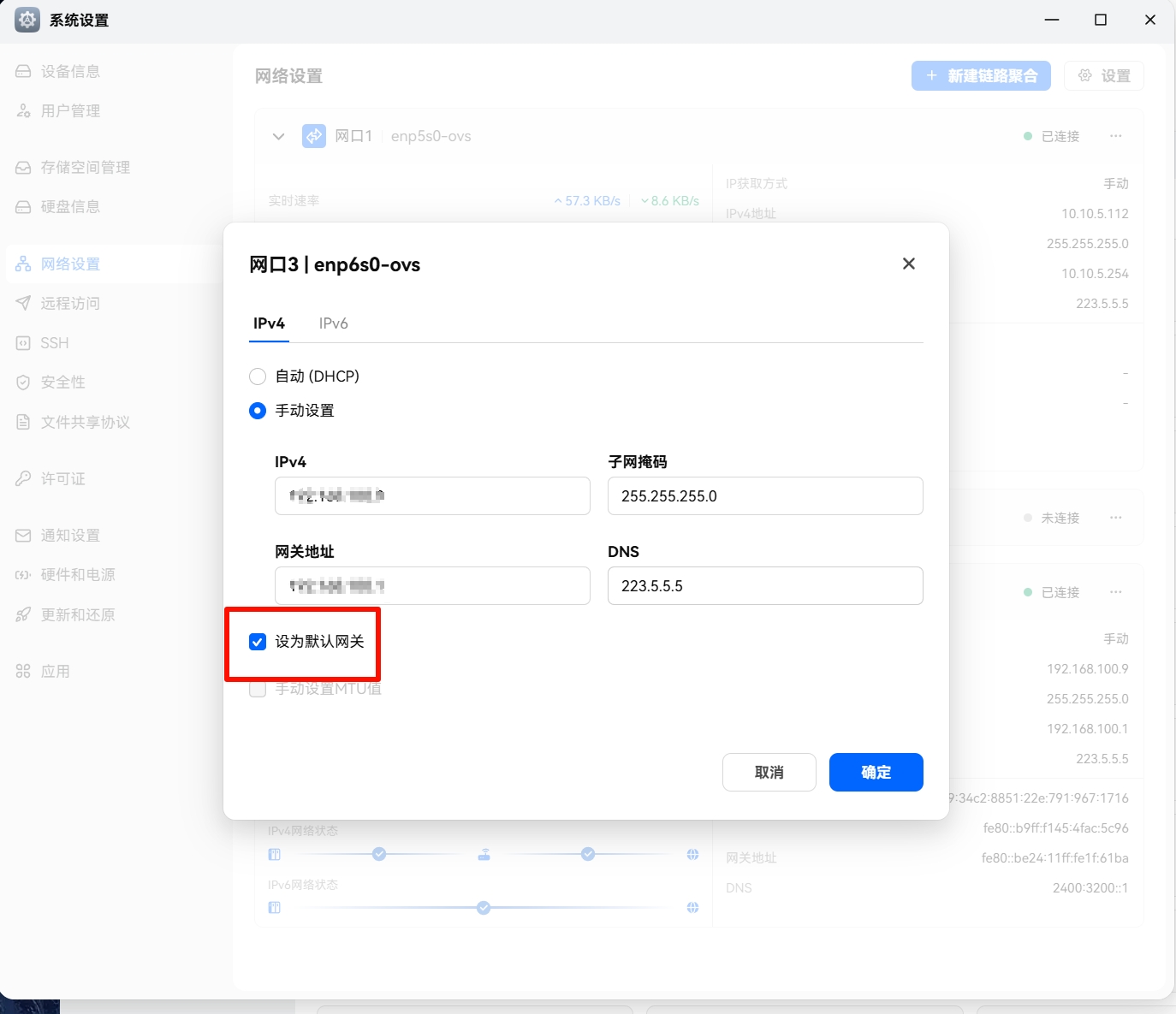This screenshot has width=1176, height=1014.
Task: Switch to the IPv6 tab
Action: pos(333,323)
